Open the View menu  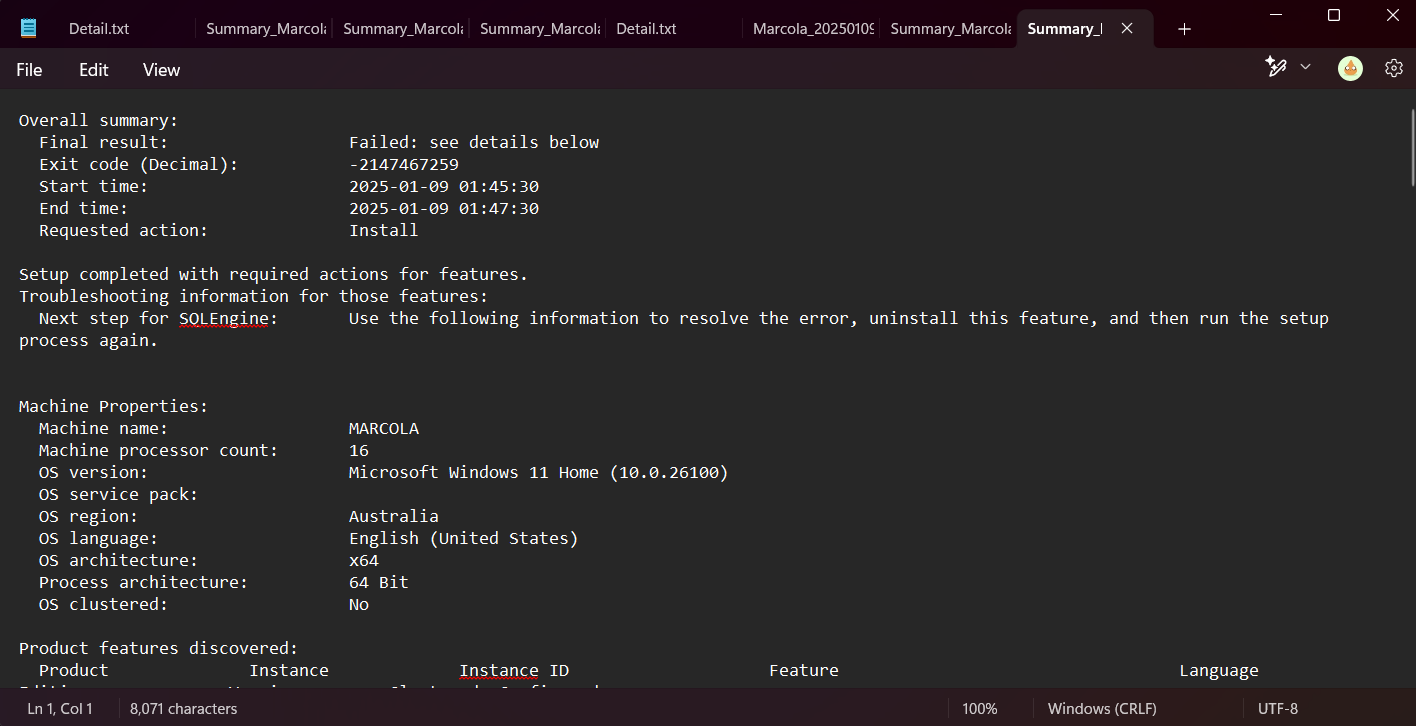(161, 69)
